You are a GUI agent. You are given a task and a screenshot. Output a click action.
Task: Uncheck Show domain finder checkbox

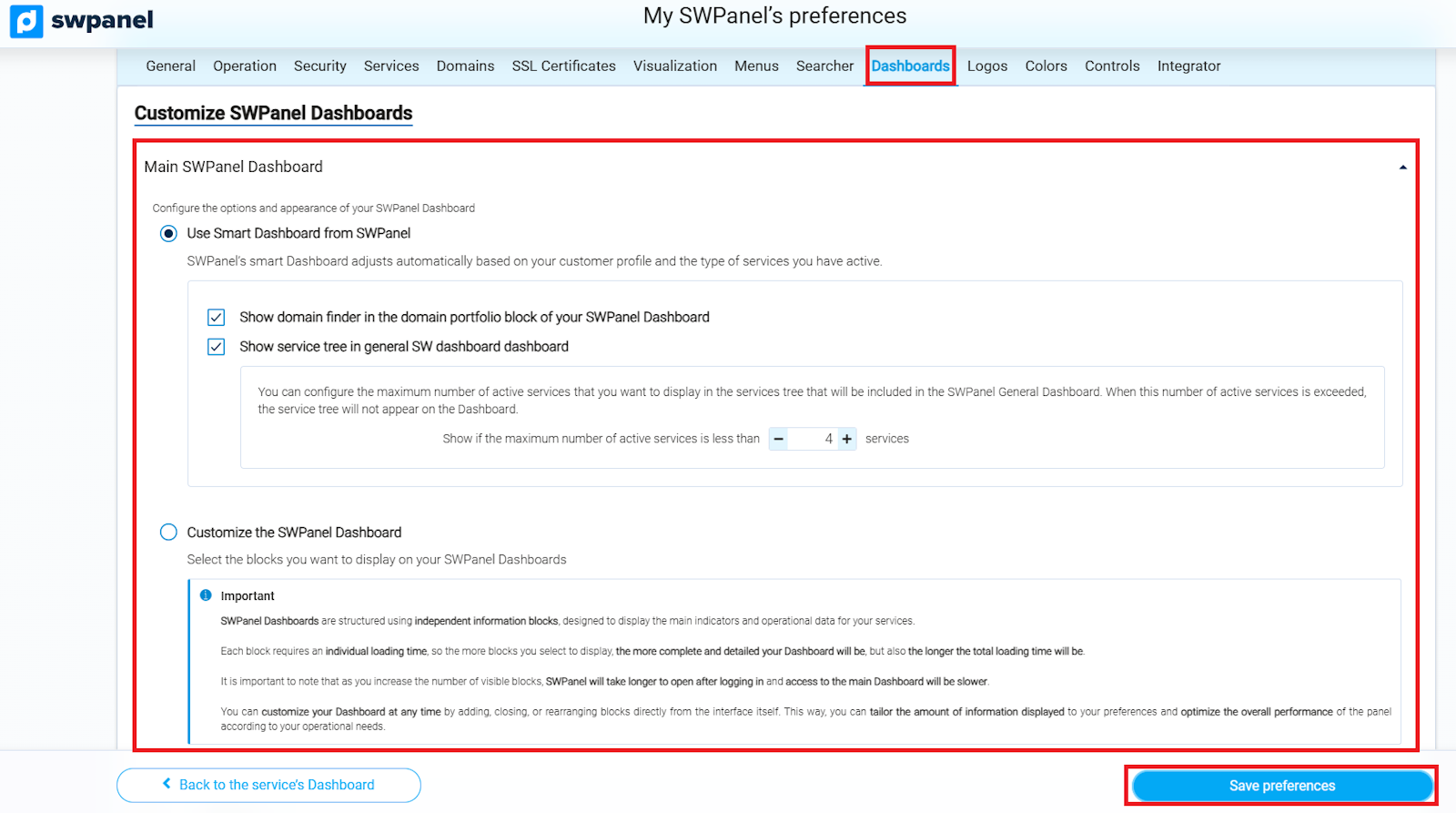pyautogui.click(x=216, y=318)
